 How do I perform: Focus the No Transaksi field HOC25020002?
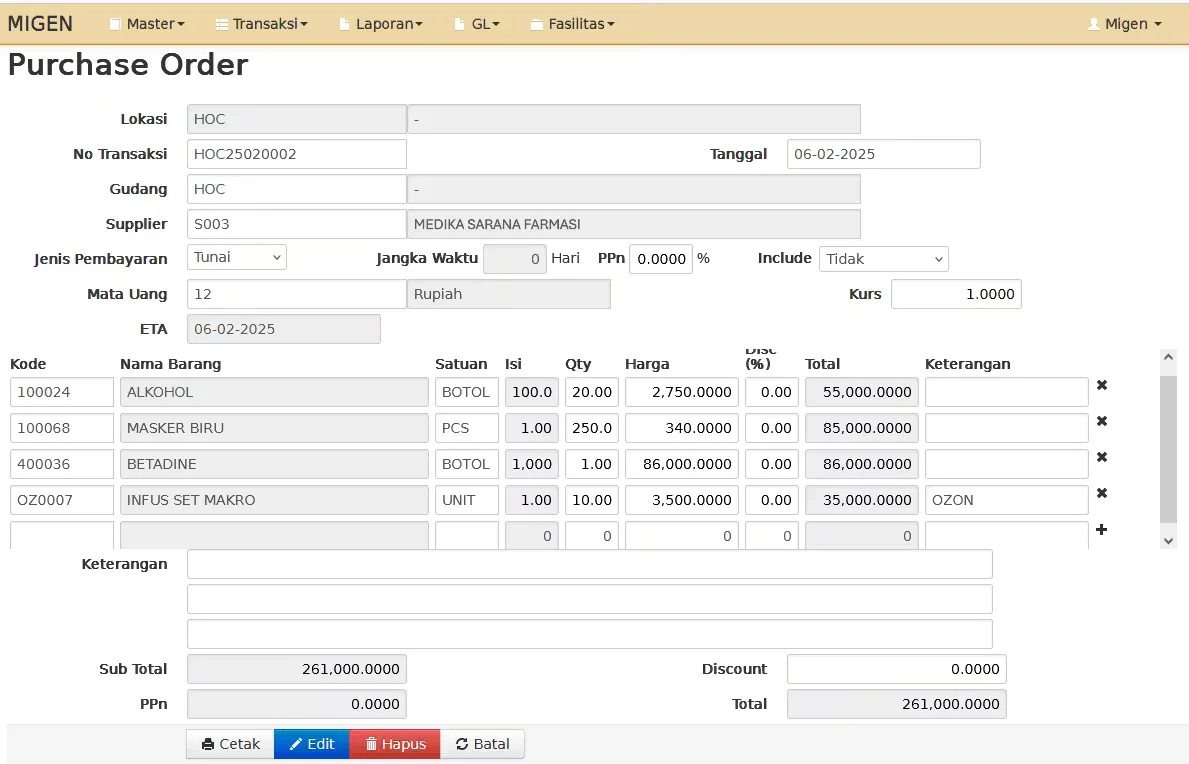point(296,154)
